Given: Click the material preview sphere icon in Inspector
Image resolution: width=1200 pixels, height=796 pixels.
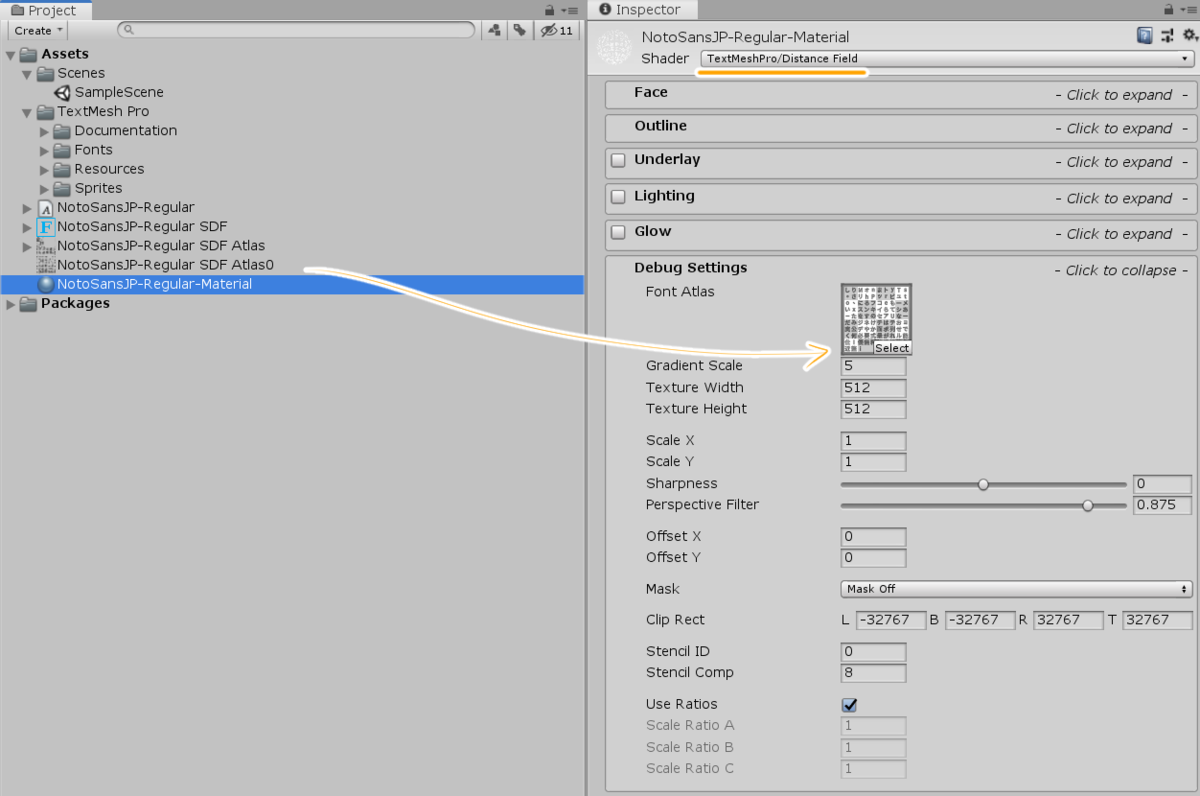Looking at the screenshot, I should coord(614,49).
